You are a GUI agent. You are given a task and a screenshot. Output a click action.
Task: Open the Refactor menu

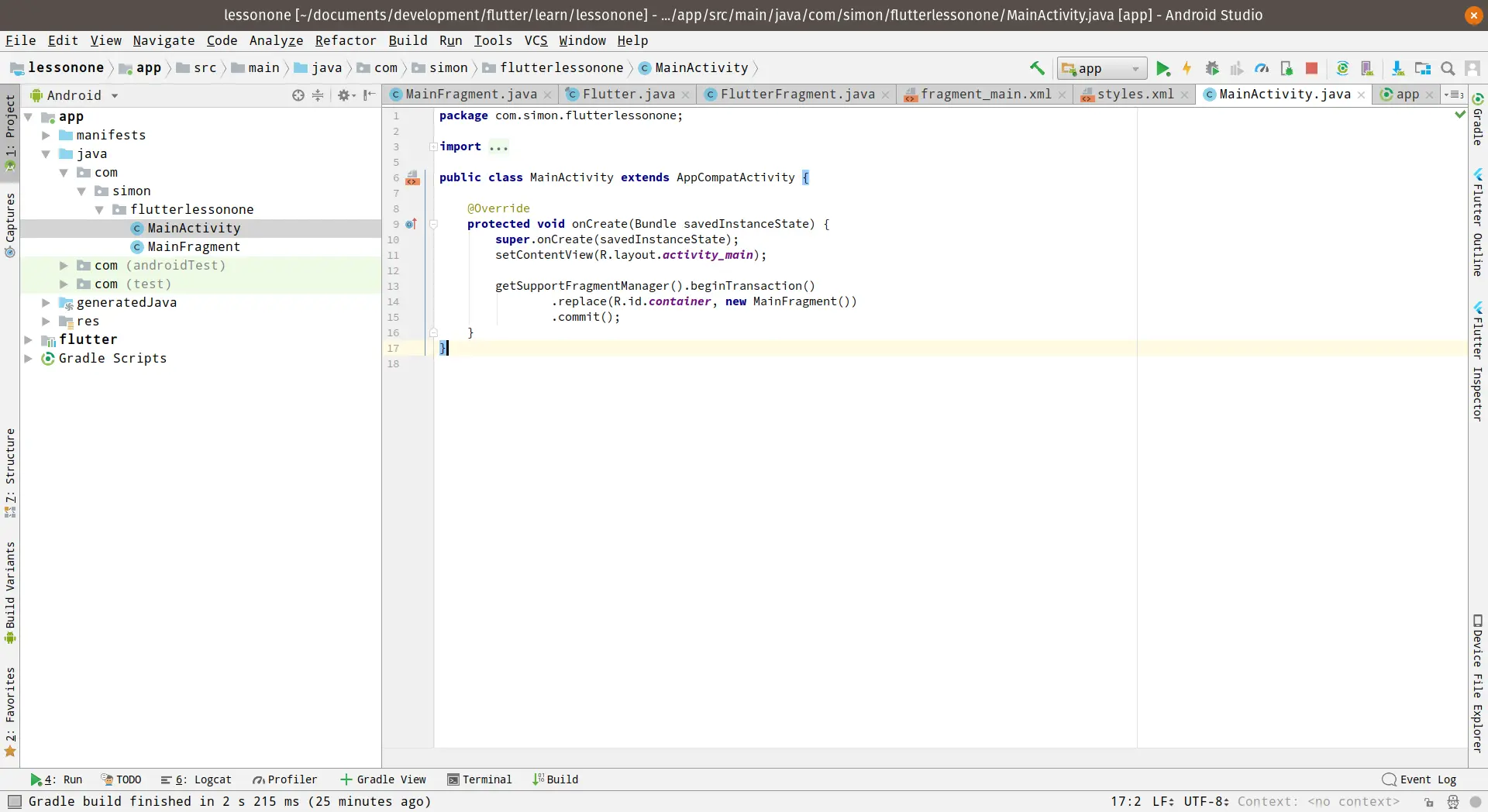tap(345, 40)
